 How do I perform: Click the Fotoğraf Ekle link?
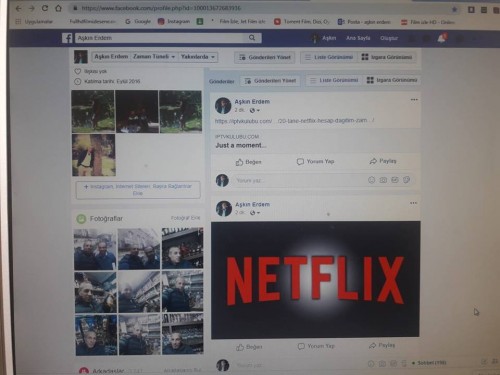tap(185, 218)
